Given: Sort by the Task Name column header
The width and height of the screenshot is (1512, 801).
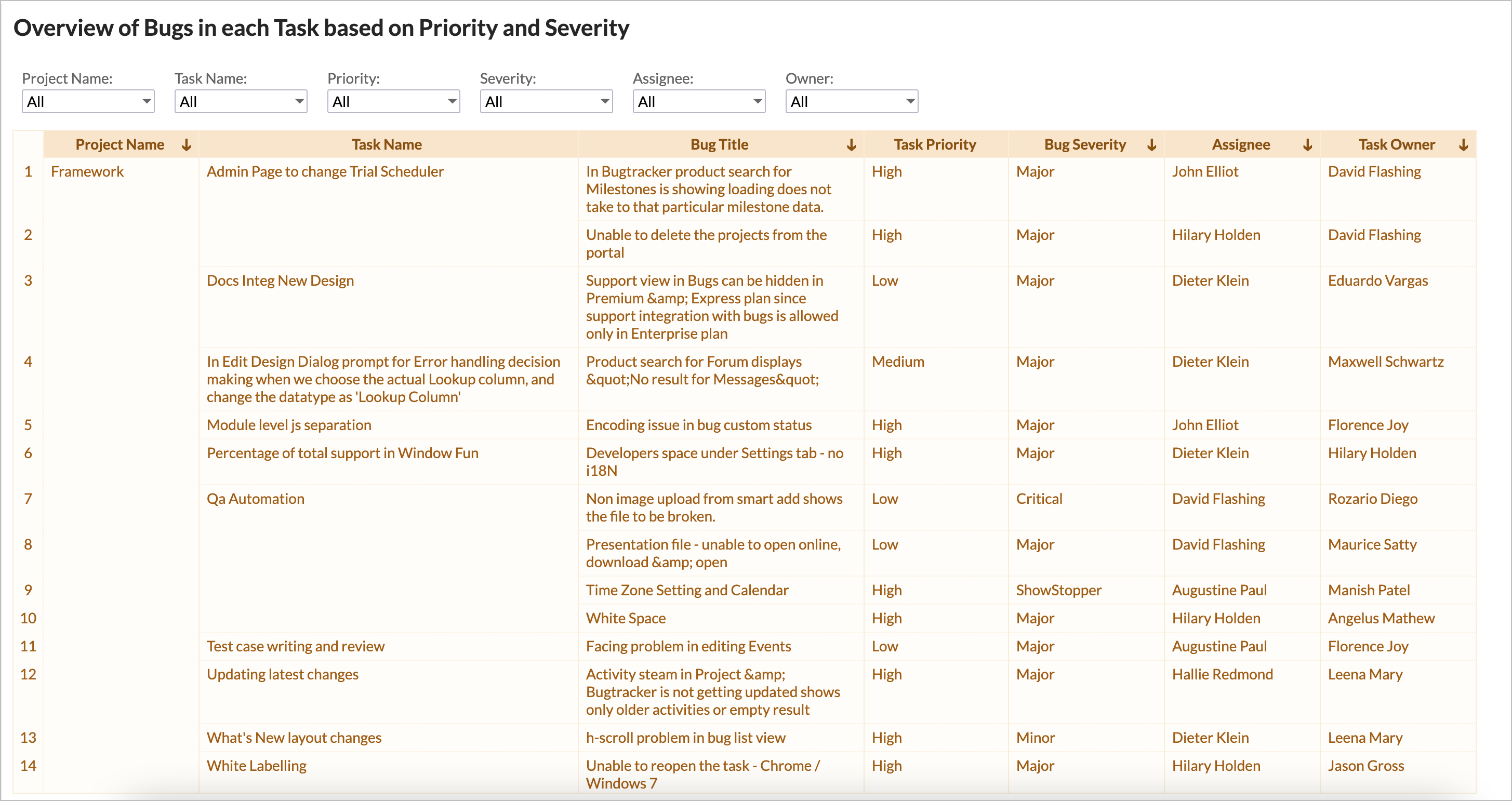Looking at the screenshot, I should pos(387,144).
